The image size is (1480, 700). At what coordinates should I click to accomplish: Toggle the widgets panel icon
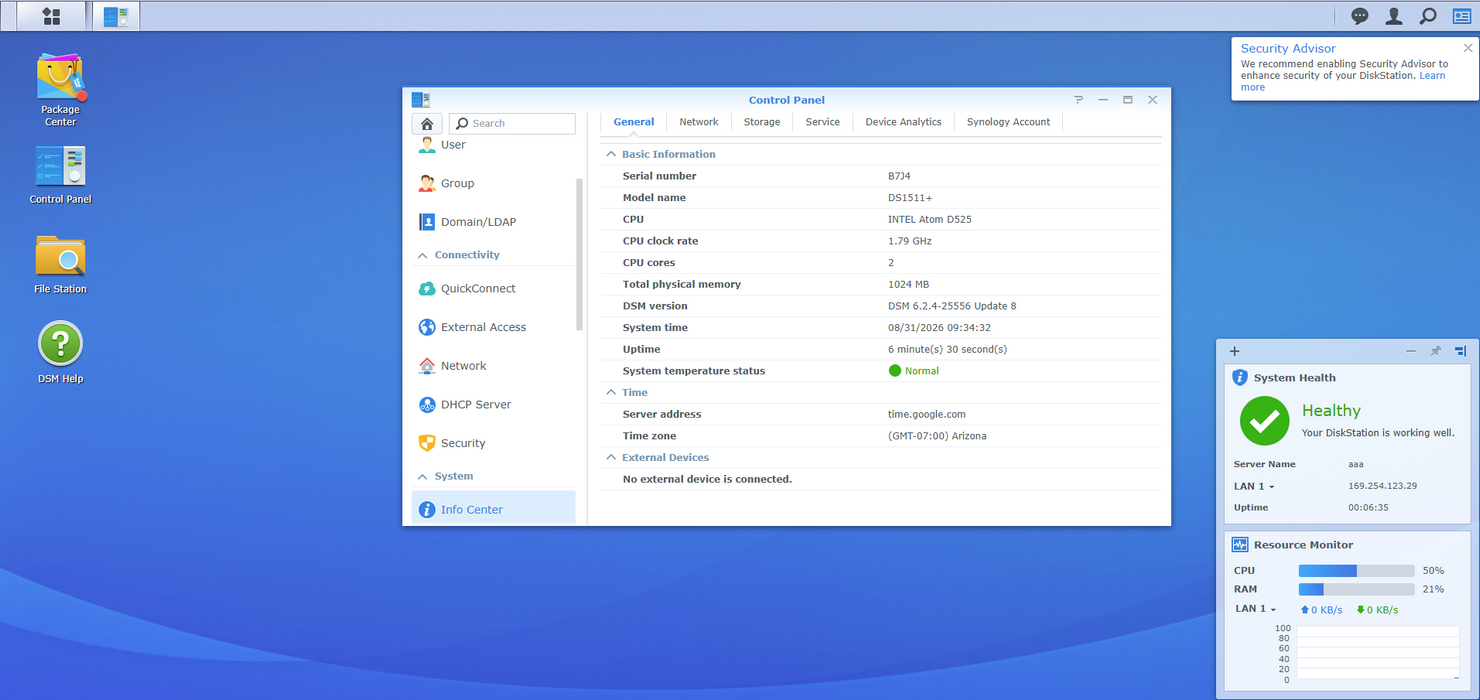[1461, 16]
